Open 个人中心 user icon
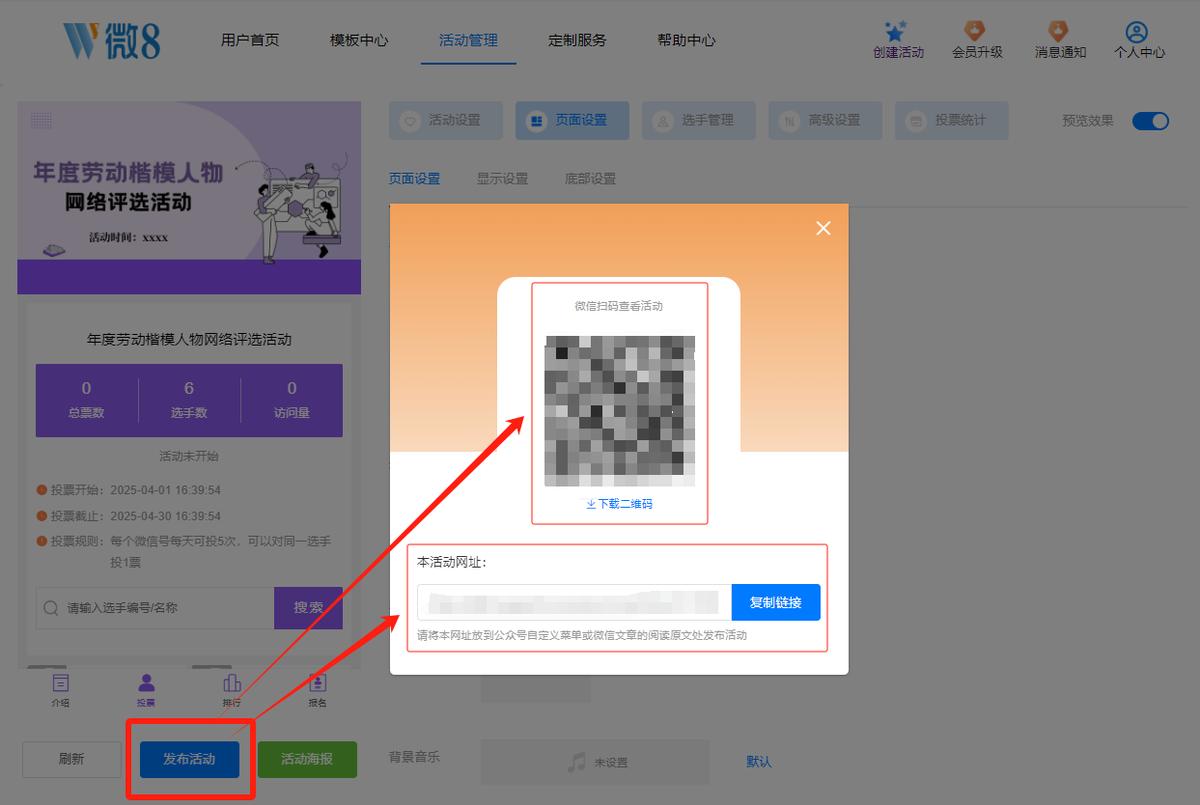Viewport: 1200px width, 805px height. point(1137,32)
